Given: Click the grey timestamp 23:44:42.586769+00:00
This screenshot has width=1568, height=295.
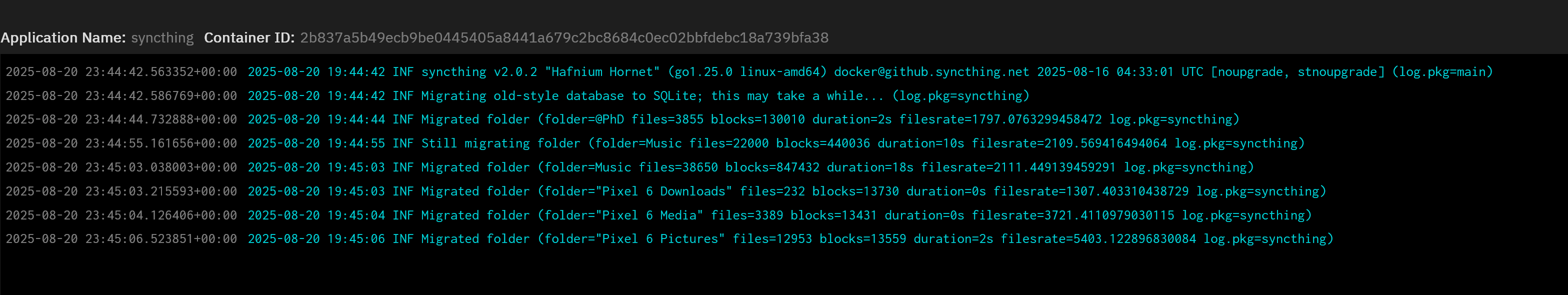Looking at the screenshot, I should click(121, 95).
